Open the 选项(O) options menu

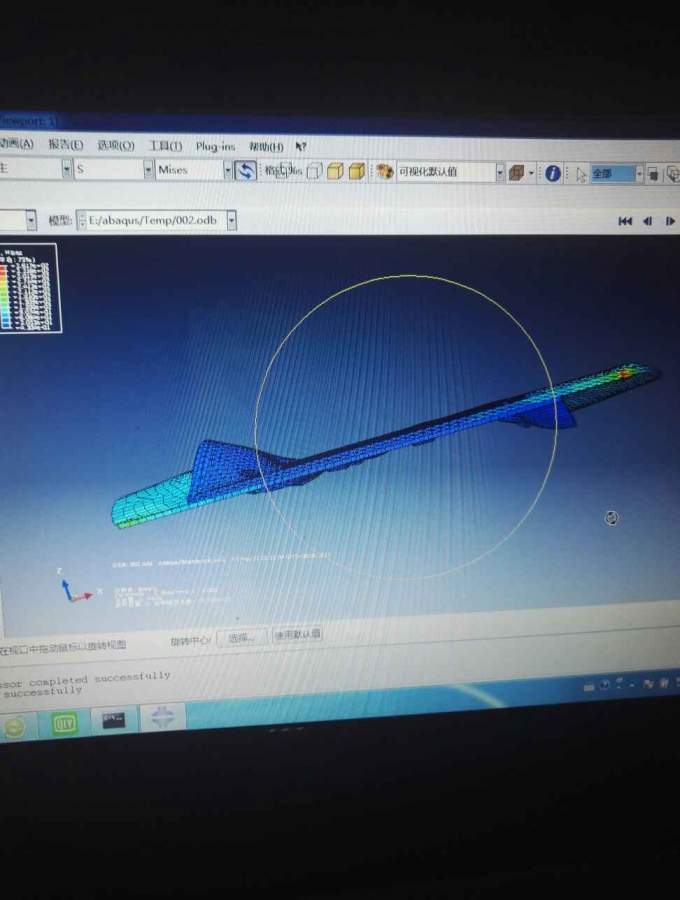[x=115, y=145]
